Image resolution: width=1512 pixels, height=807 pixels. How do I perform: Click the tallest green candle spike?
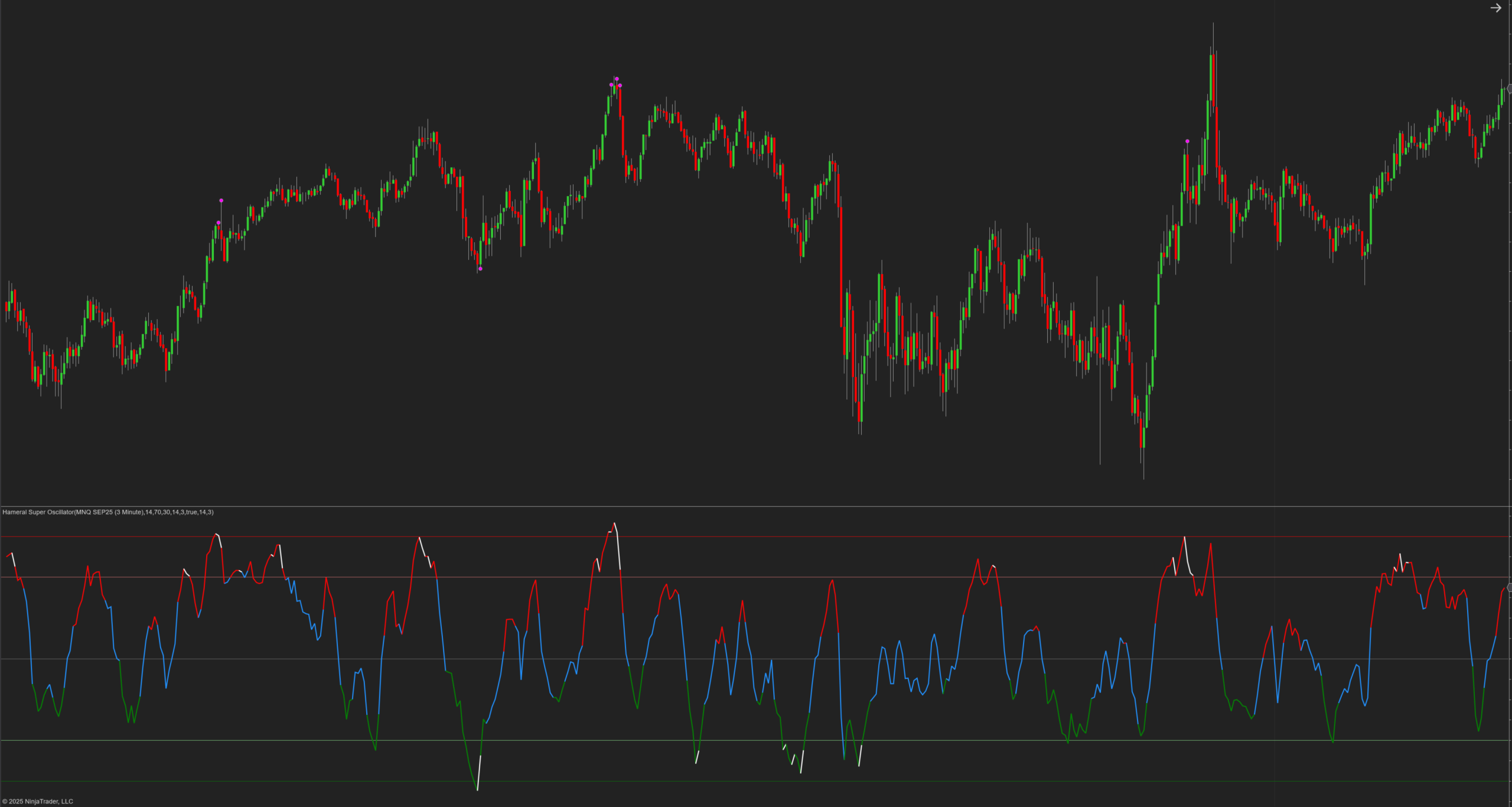point(1211,77)
